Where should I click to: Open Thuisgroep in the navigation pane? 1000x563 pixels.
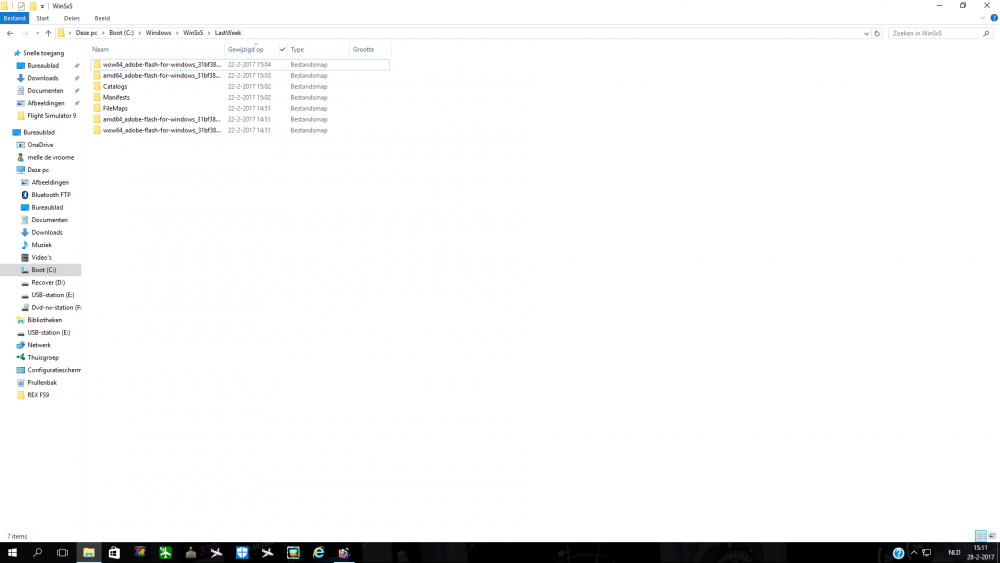click(x=43, y=358)
